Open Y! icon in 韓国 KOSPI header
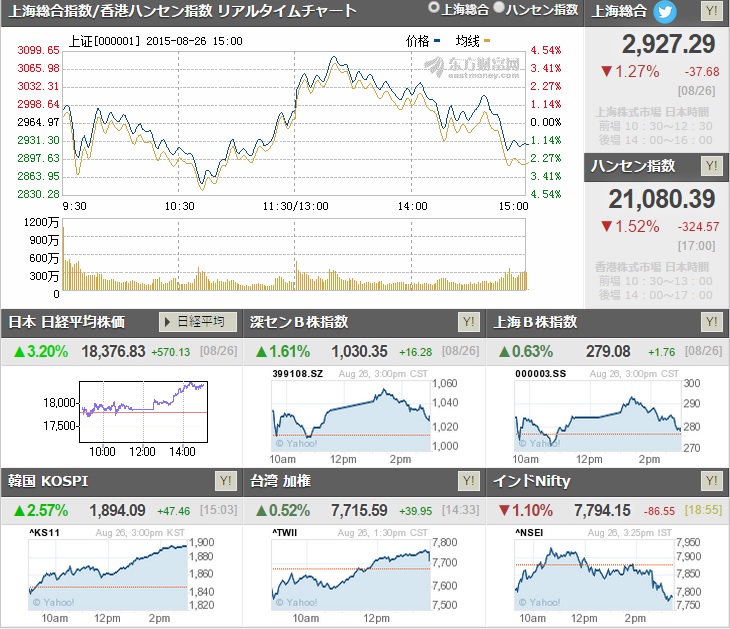This screenshot has height=629, width=730. [226, 481]
